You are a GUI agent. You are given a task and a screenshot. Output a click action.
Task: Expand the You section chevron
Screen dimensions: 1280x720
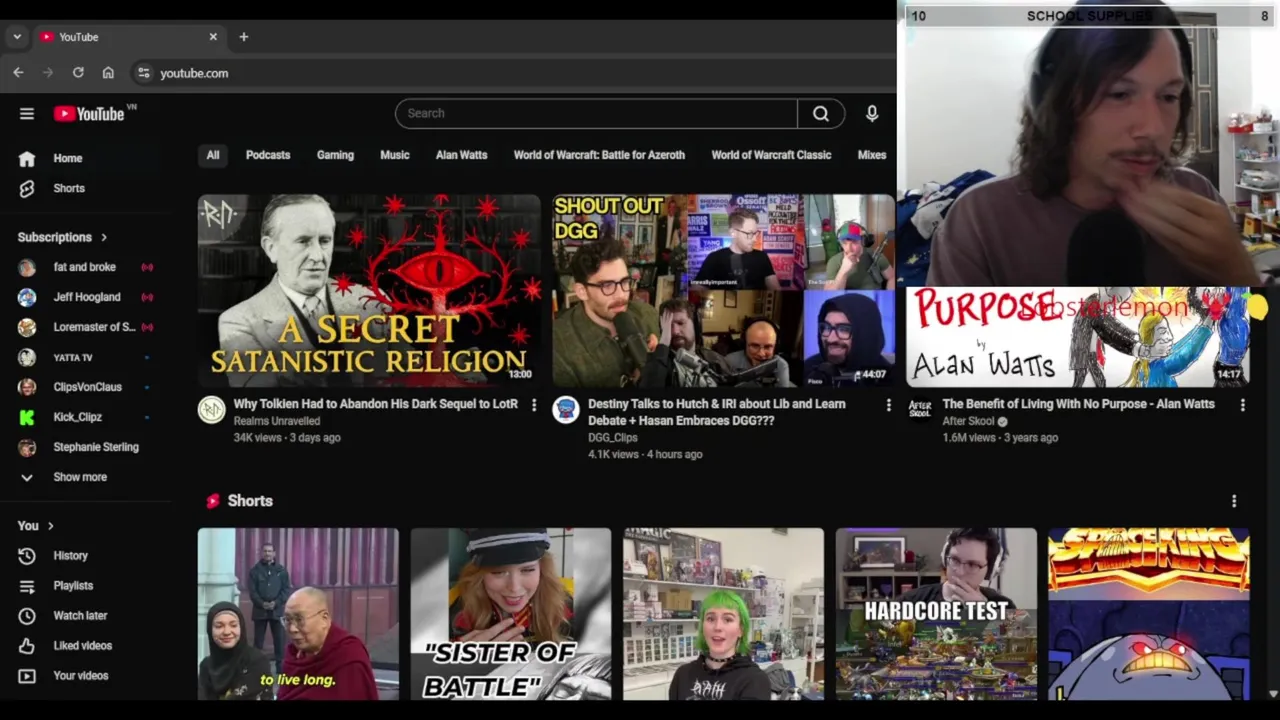coord(50,526)
